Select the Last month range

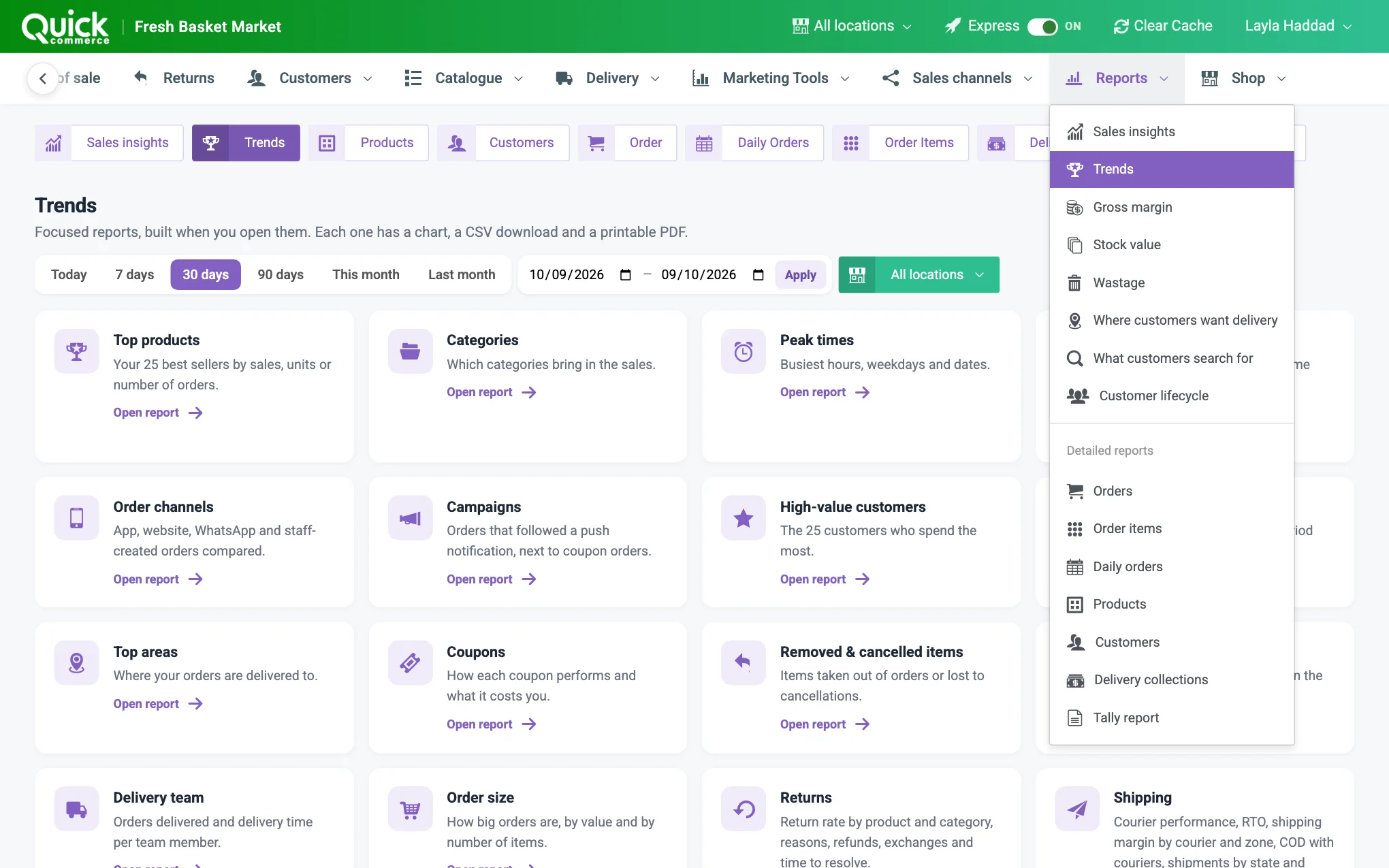pyautogui.click(x=462, y=274)
